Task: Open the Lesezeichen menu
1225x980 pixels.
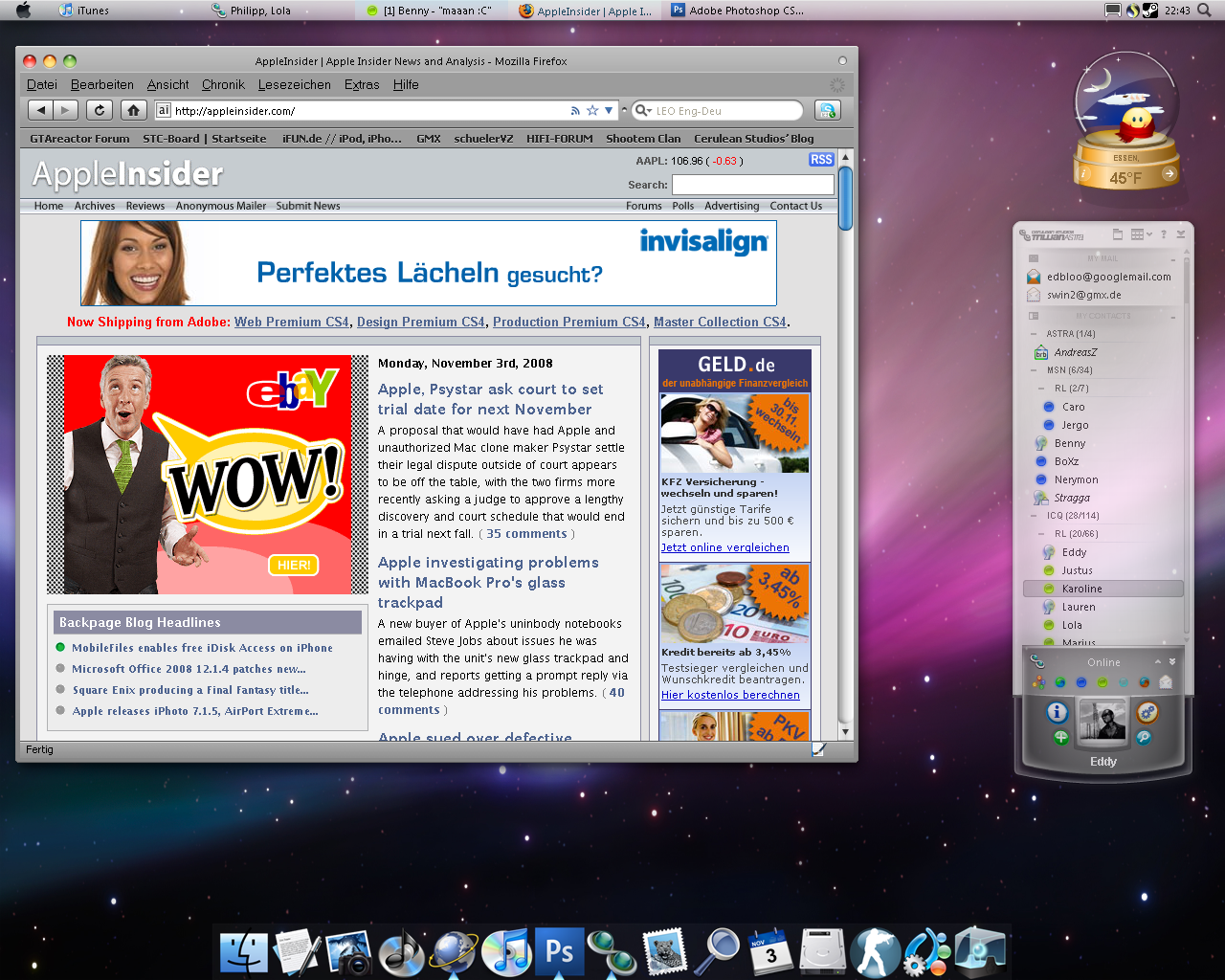Action: [294, 84]
